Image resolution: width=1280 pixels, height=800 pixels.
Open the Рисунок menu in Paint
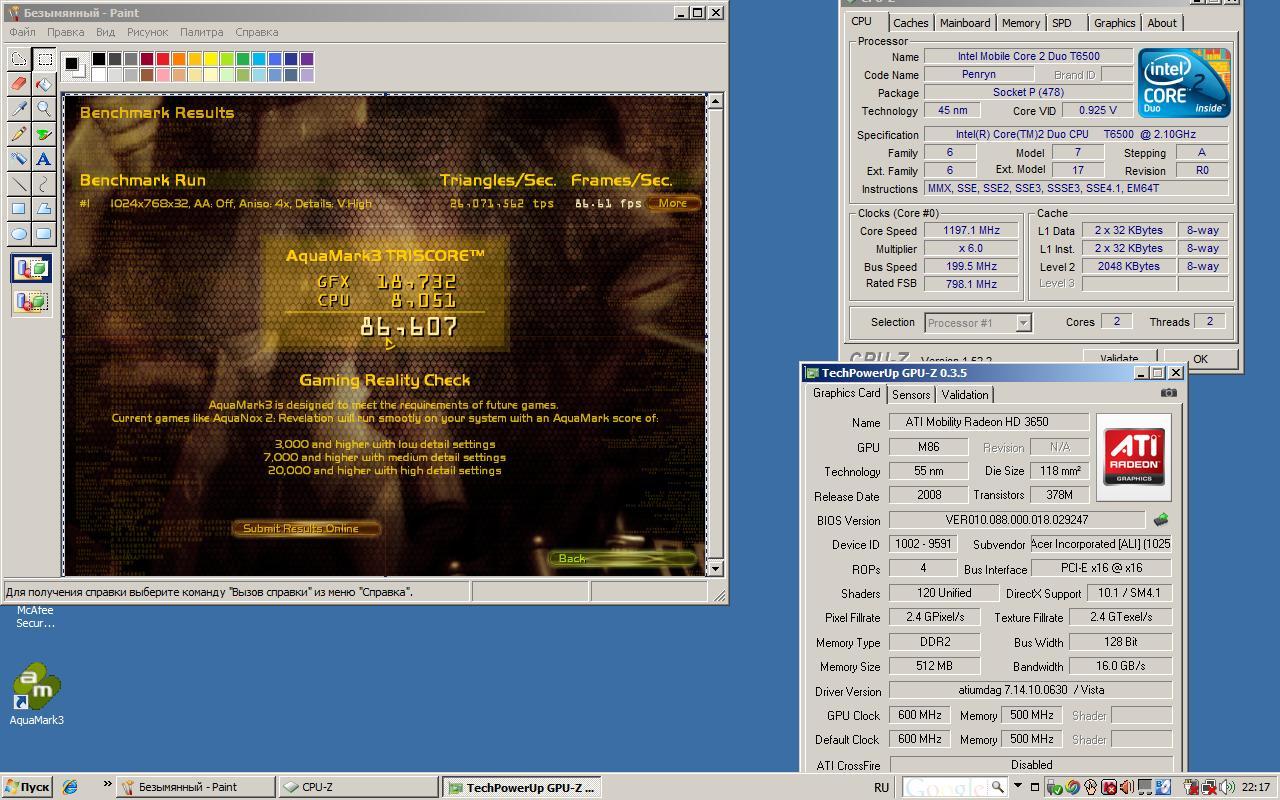[x=147, y=32]
